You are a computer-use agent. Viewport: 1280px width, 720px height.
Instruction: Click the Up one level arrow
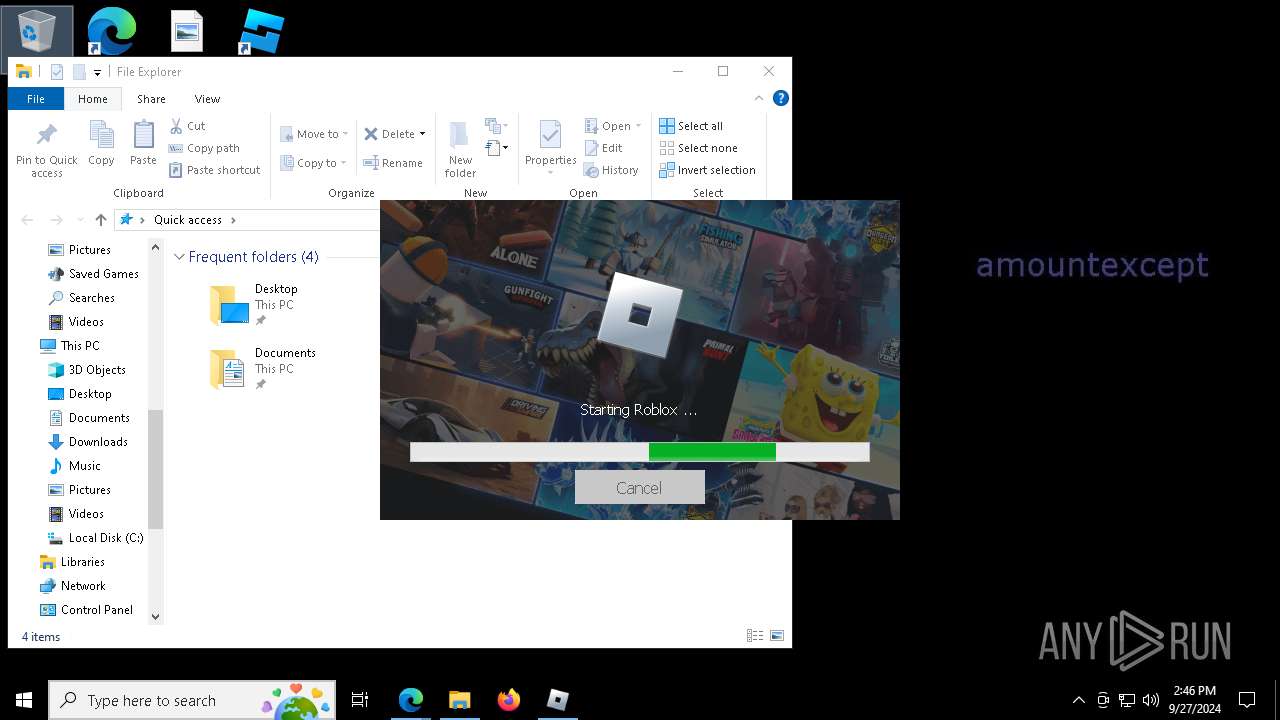(100, 220)
